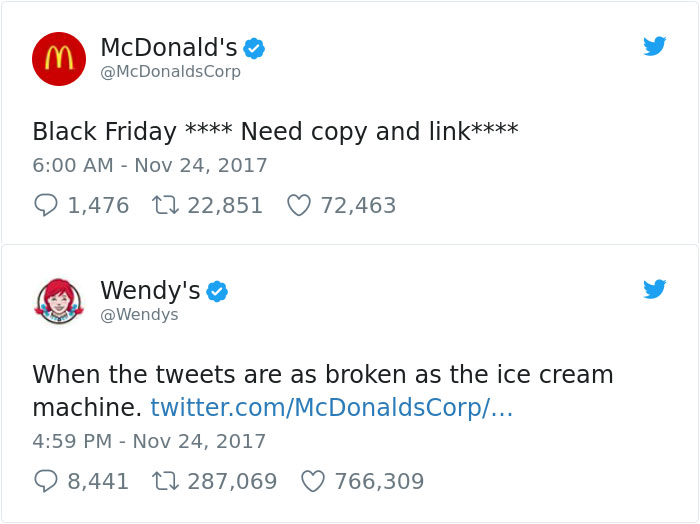Click the 6:00 AM - Nov 24, 2017 timestamp
Screen dimensions: 700x524
[150, 165]
